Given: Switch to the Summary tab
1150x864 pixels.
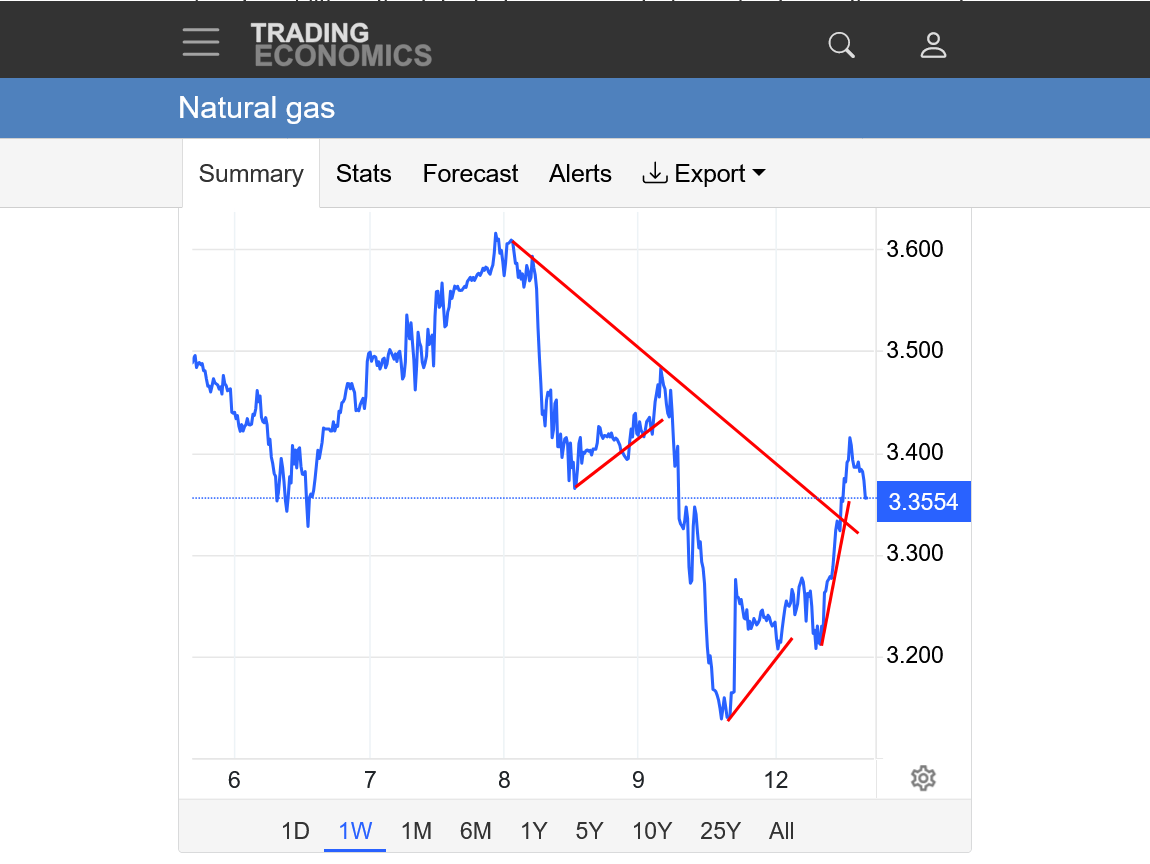Looking at the screenshot, I should point(251,174).
